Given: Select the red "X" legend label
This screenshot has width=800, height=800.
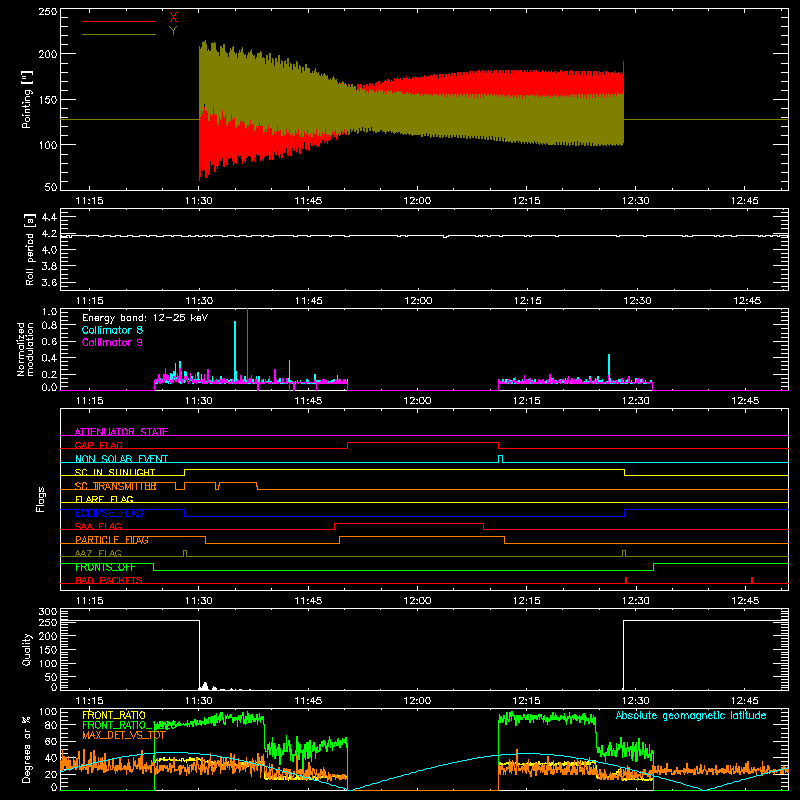Looking at the screenshot, I should (173, 18).
